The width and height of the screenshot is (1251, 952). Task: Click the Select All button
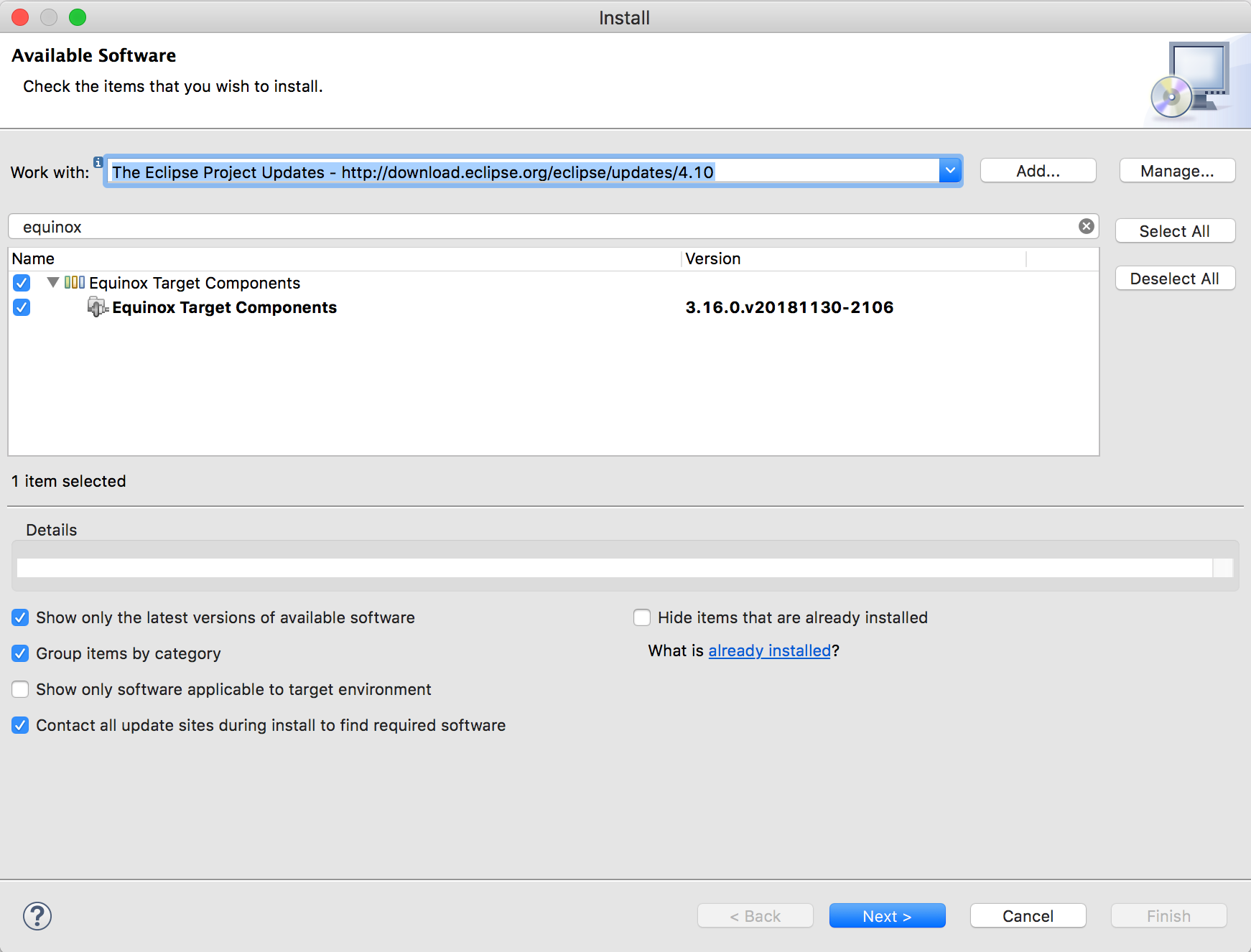[1175, 231]
